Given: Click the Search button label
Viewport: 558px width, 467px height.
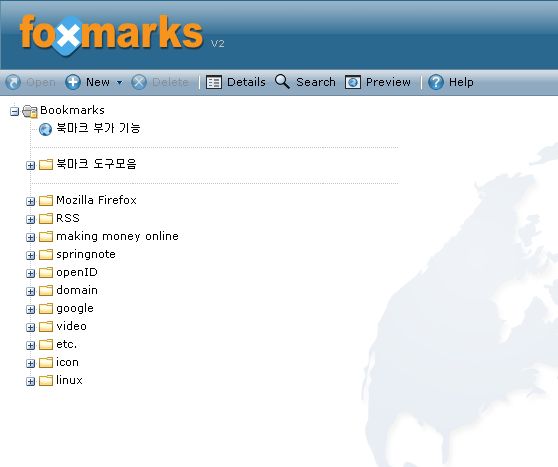Looking at the screenshot, I should coord(316,82).
